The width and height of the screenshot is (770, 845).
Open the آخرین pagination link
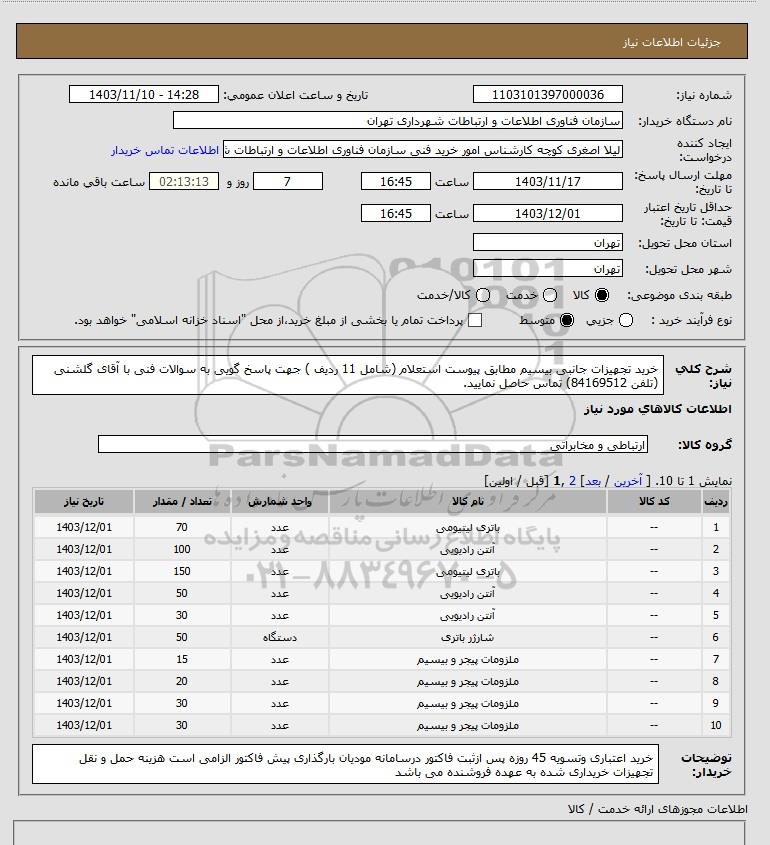coord(628,481)
